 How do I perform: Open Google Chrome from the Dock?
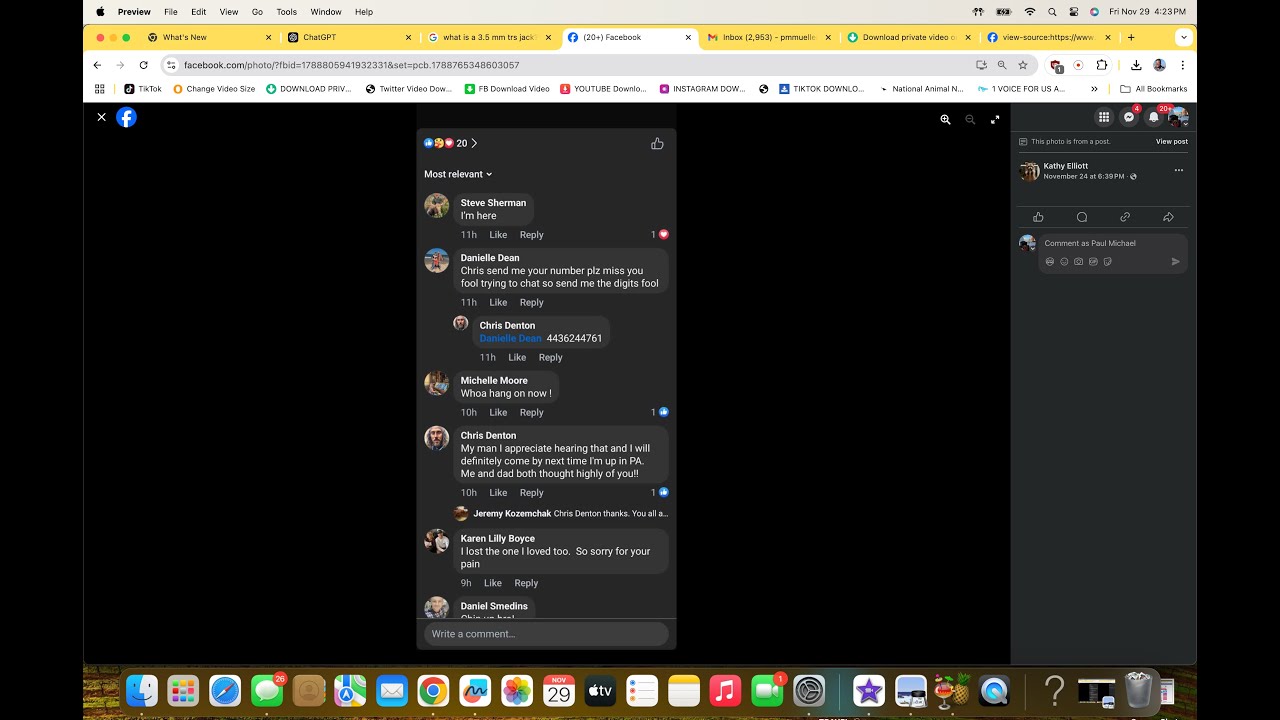[433, 690]
